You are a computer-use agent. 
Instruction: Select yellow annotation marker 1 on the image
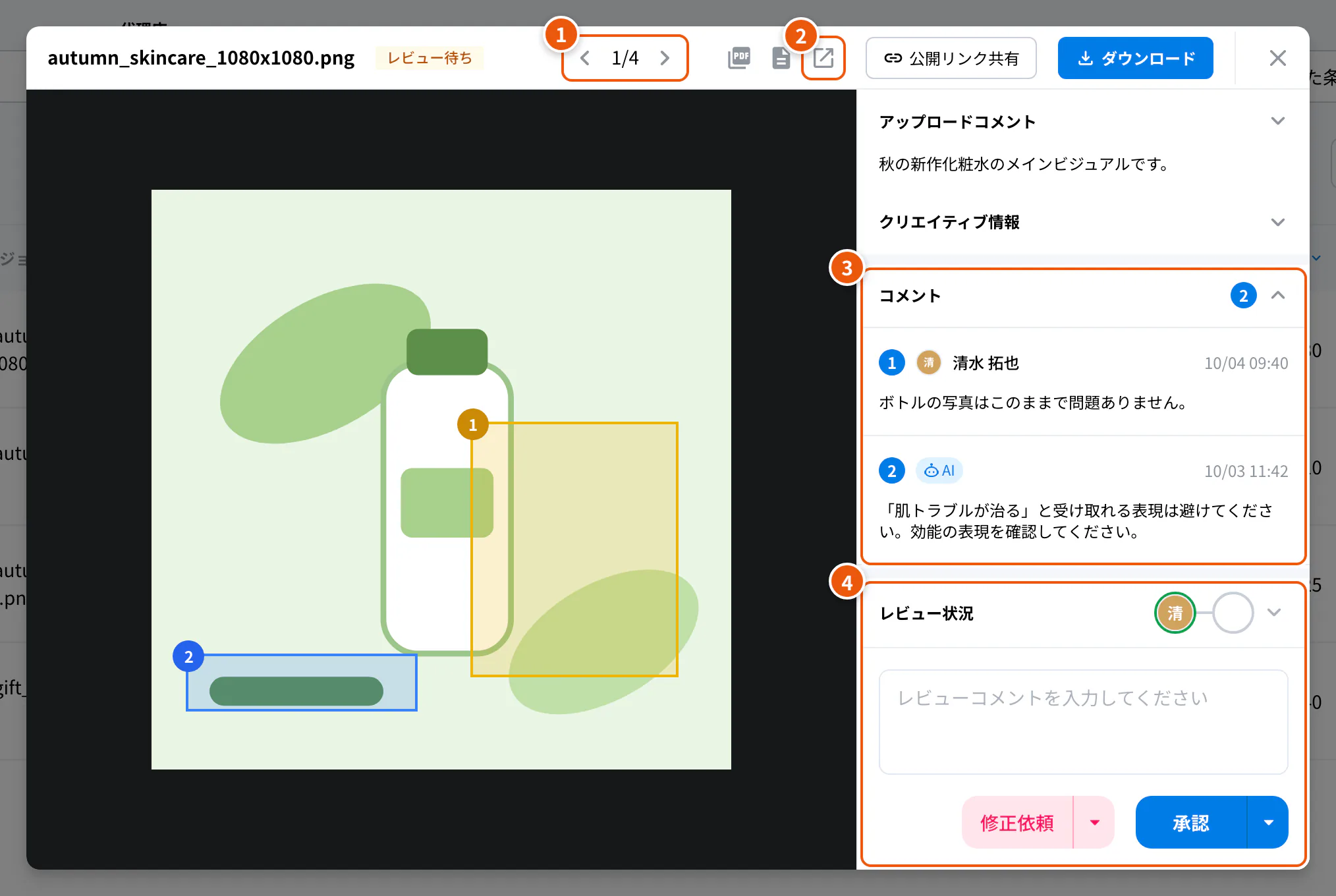pyautogui.click(x=472, y=425)
